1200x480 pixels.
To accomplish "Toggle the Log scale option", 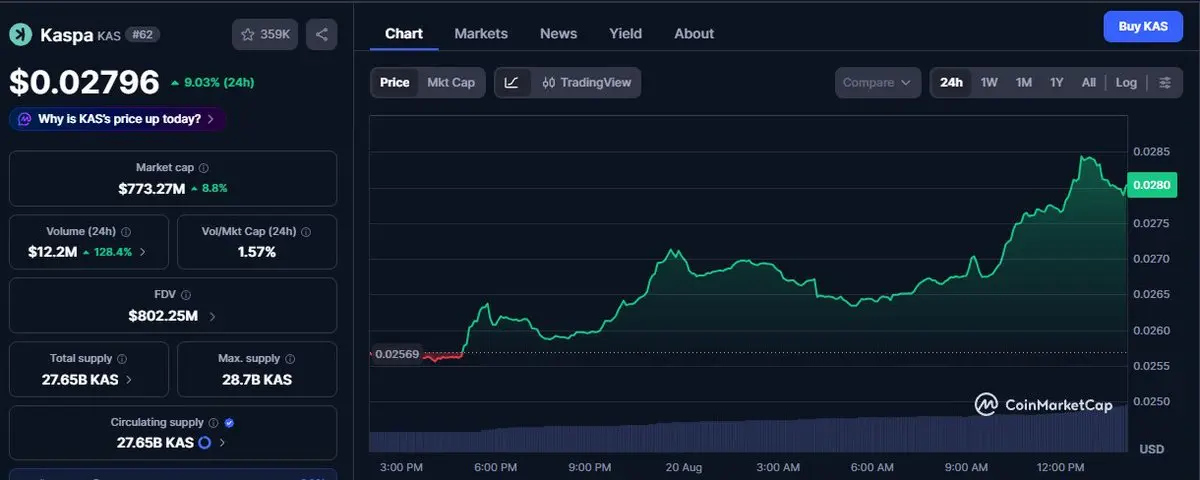I will (x=1127, y=82).
